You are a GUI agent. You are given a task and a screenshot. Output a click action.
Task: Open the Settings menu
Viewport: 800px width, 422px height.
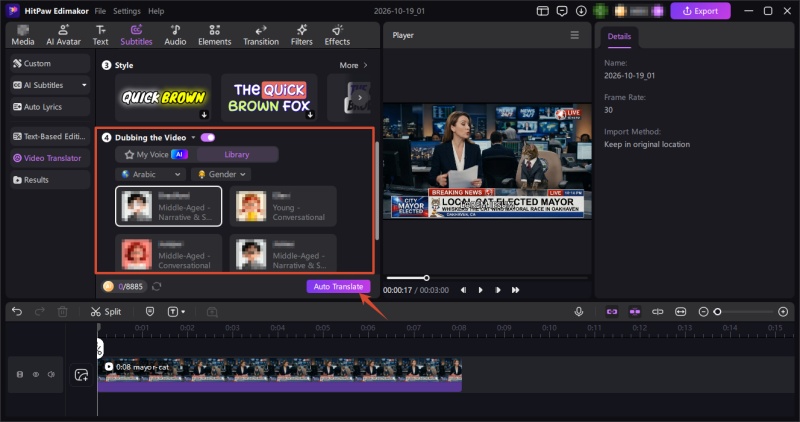(x=127, y=11)
